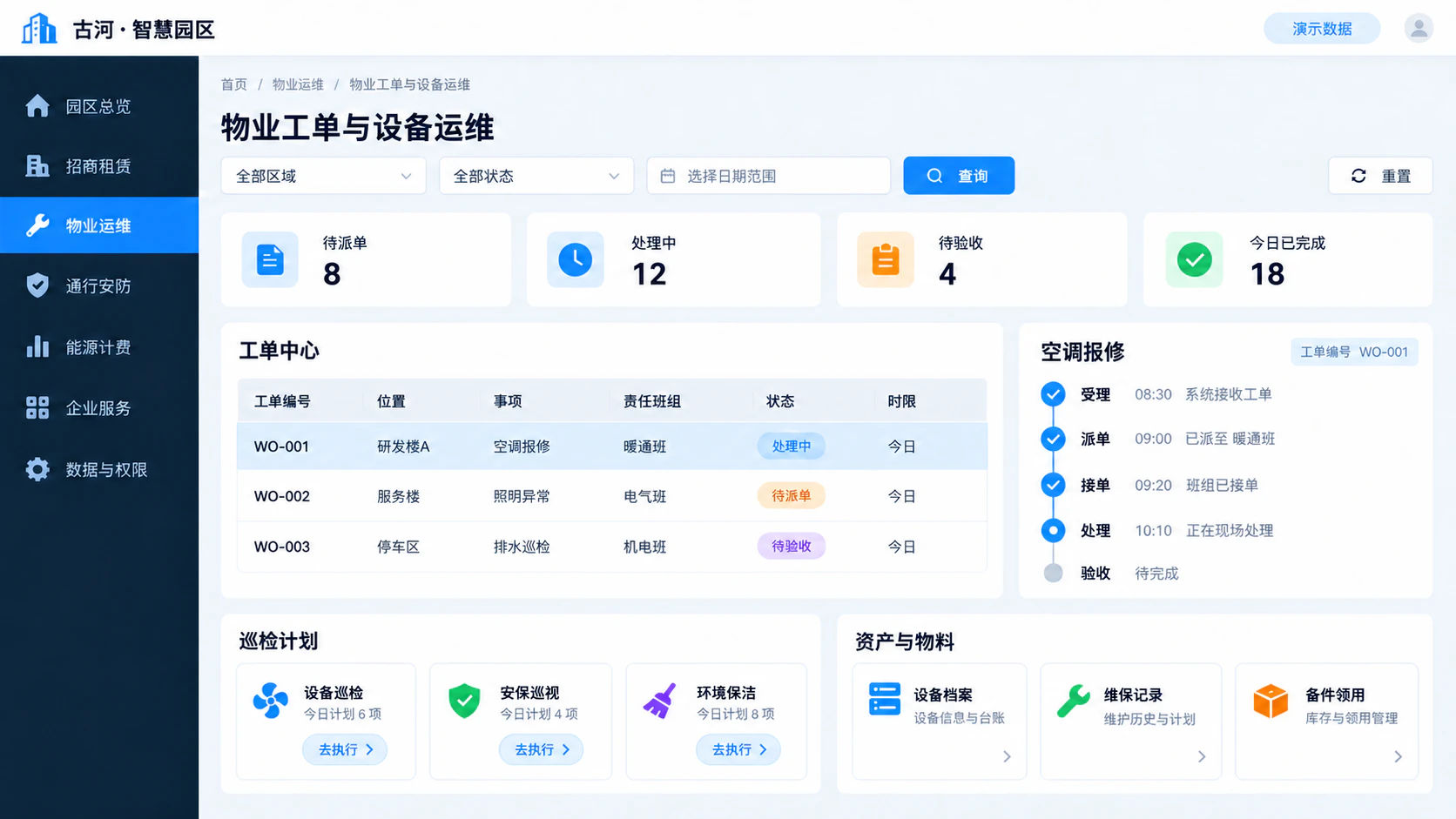Screen dimensions: 1456x819
Task: Click 首页 breadcrumb link
Action: [234, 84]
